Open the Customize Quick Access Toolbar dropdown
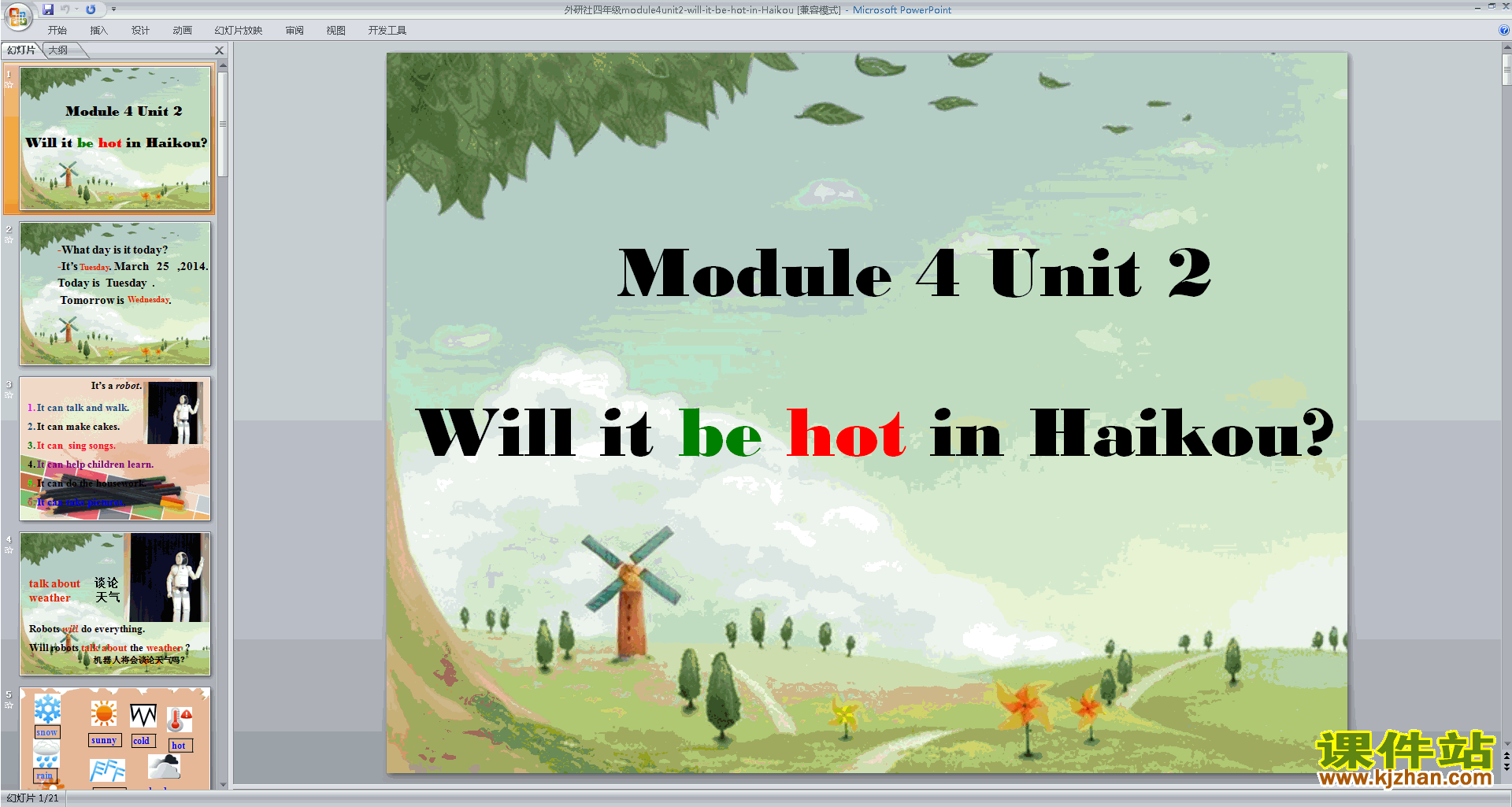Image resolution: width=1512 pixels, height=807 pixels. (x=113, y=9)
